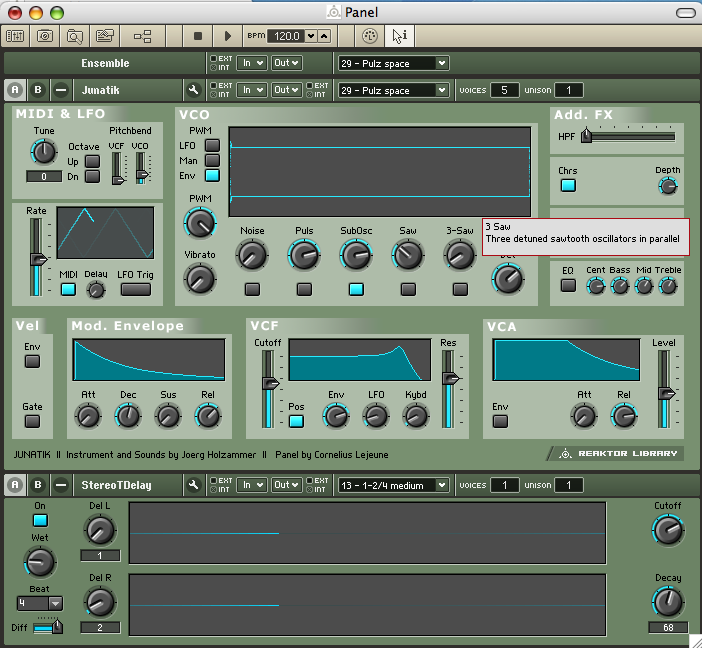Image resolution: width=702 pixels, height=648 pixels.
Task: Click the StereoTDelay instrument name label
Action: click(116, 485)
